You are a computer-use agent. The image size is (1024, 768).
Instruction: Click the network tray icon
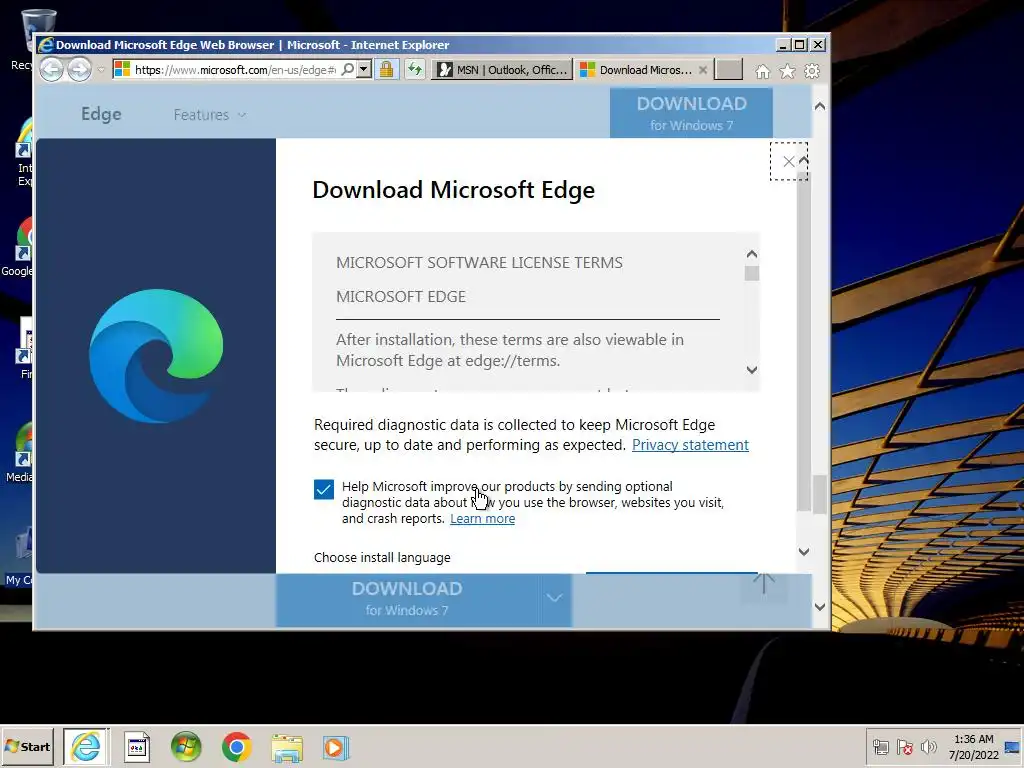click(x=881, y=747)
